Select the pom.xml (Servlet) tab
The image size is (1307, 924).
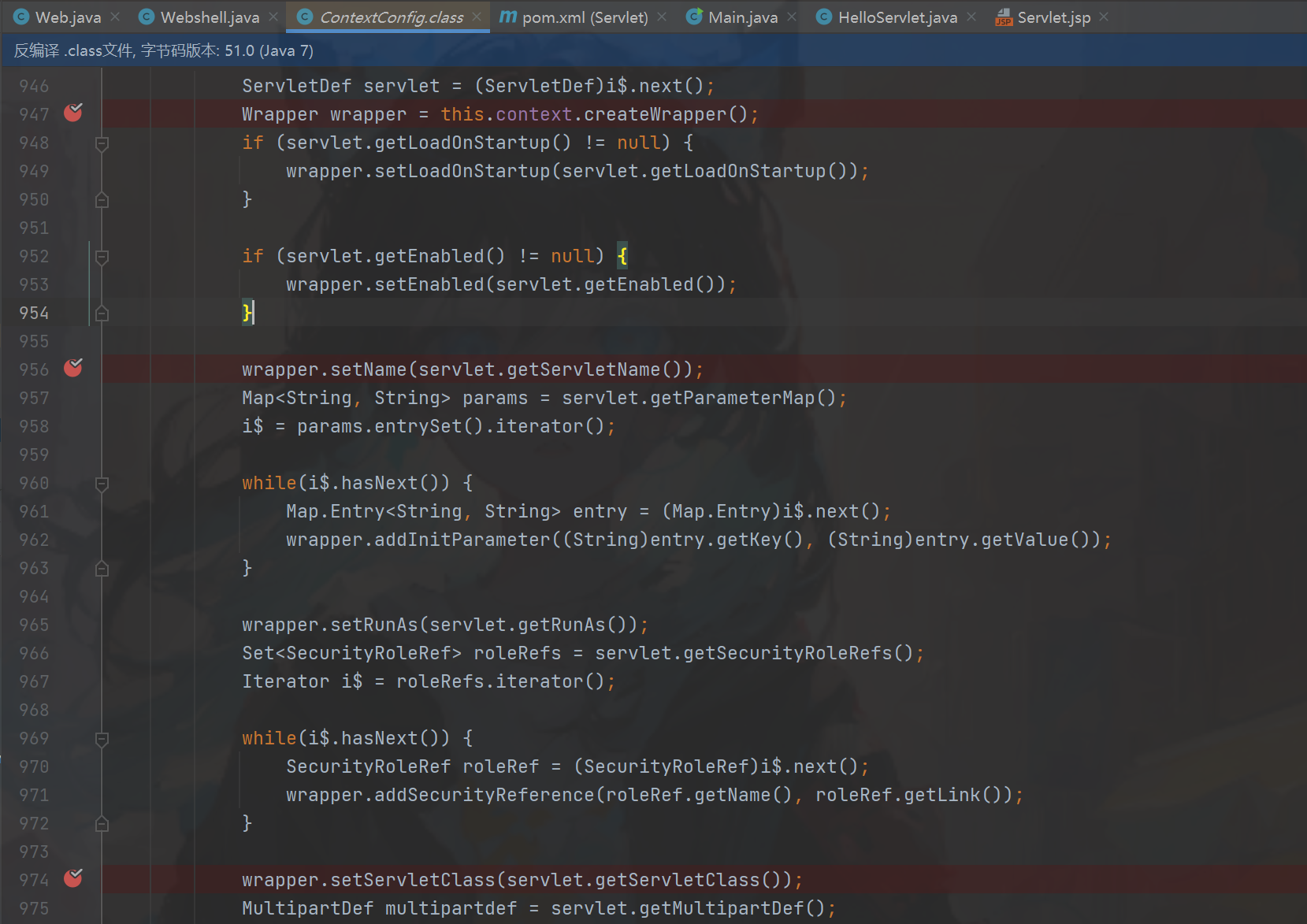click(585, 17)
